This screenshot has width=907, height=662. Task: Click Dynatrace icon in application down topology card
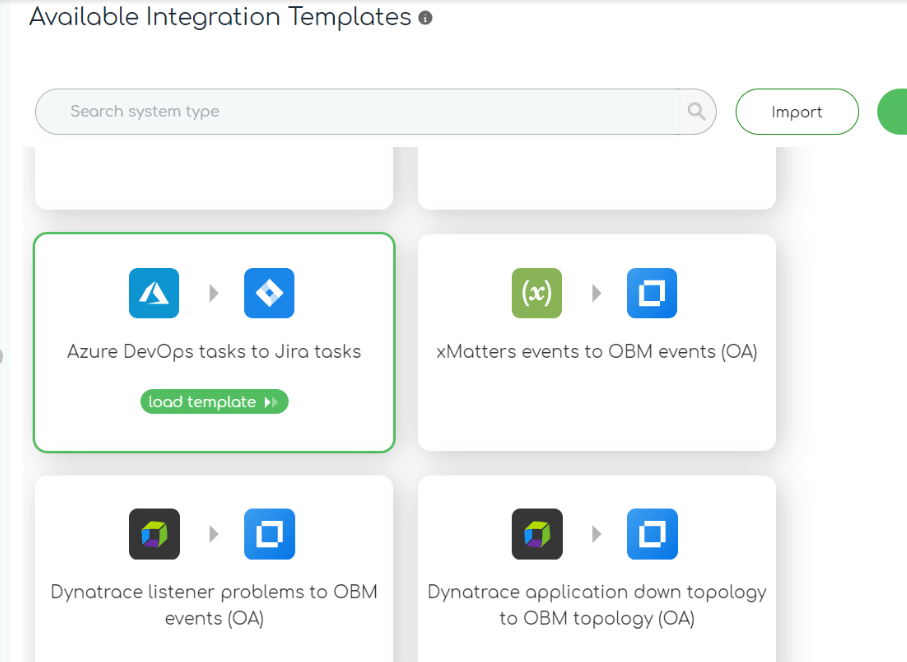click(x=537, y=534)
